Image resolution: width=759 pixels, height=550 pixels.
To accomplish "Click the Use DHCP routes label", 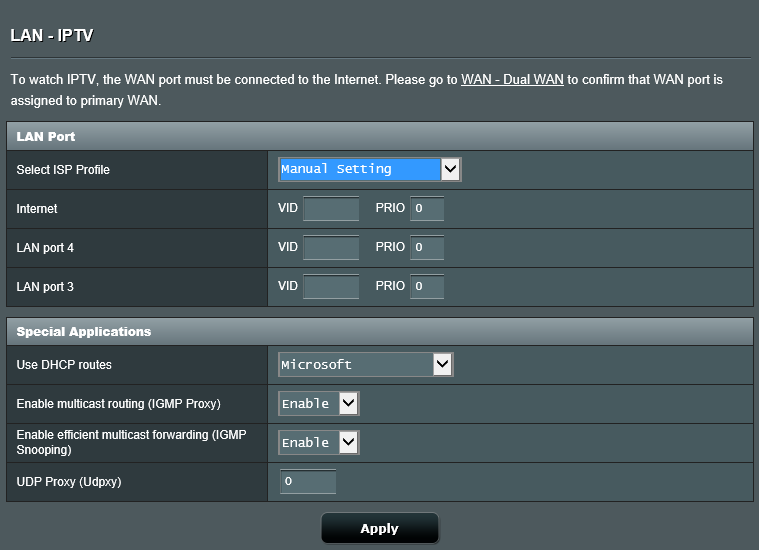I will pyautogui.click(x=64, y=365).
